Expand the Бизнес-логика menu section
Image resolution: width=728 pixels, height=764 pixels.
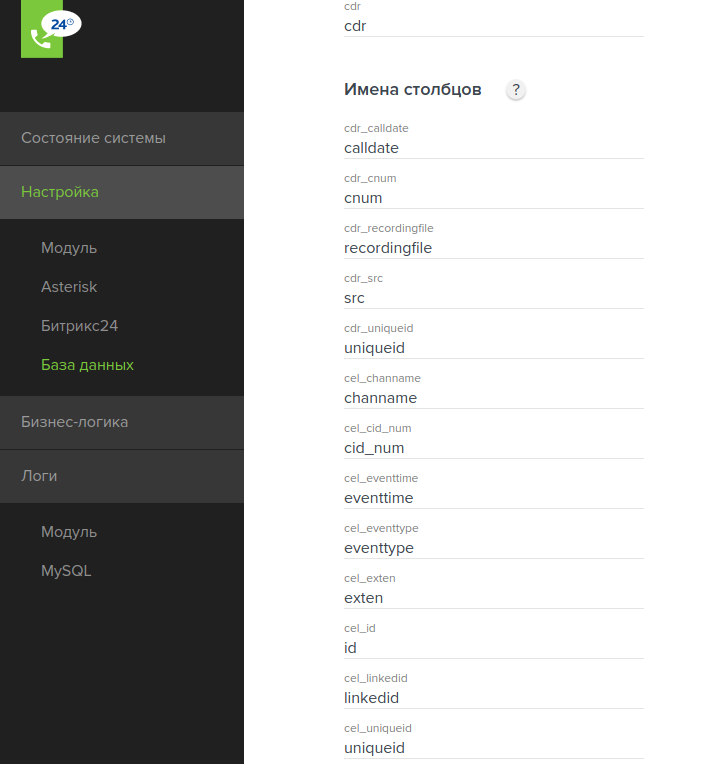click(x=122, y=422)
